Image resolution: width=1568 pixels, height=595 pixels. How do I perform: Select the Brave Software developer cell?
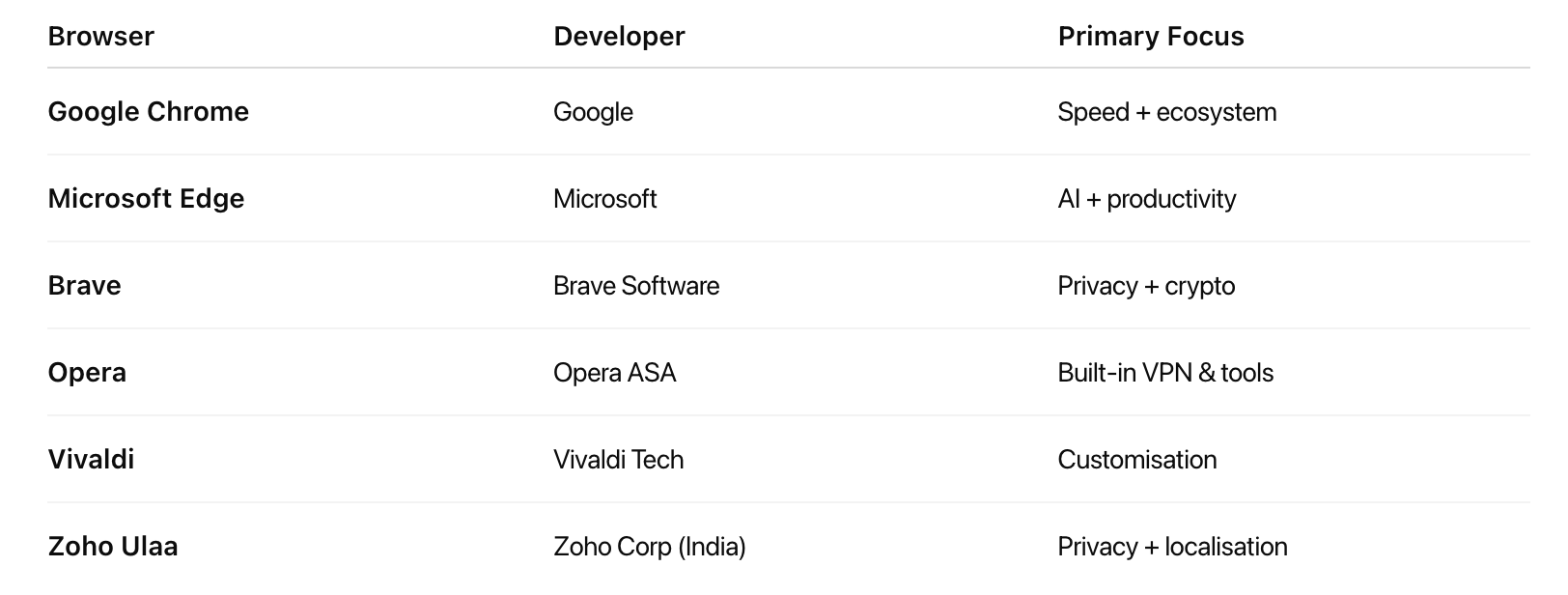click(x=636, y=286)
